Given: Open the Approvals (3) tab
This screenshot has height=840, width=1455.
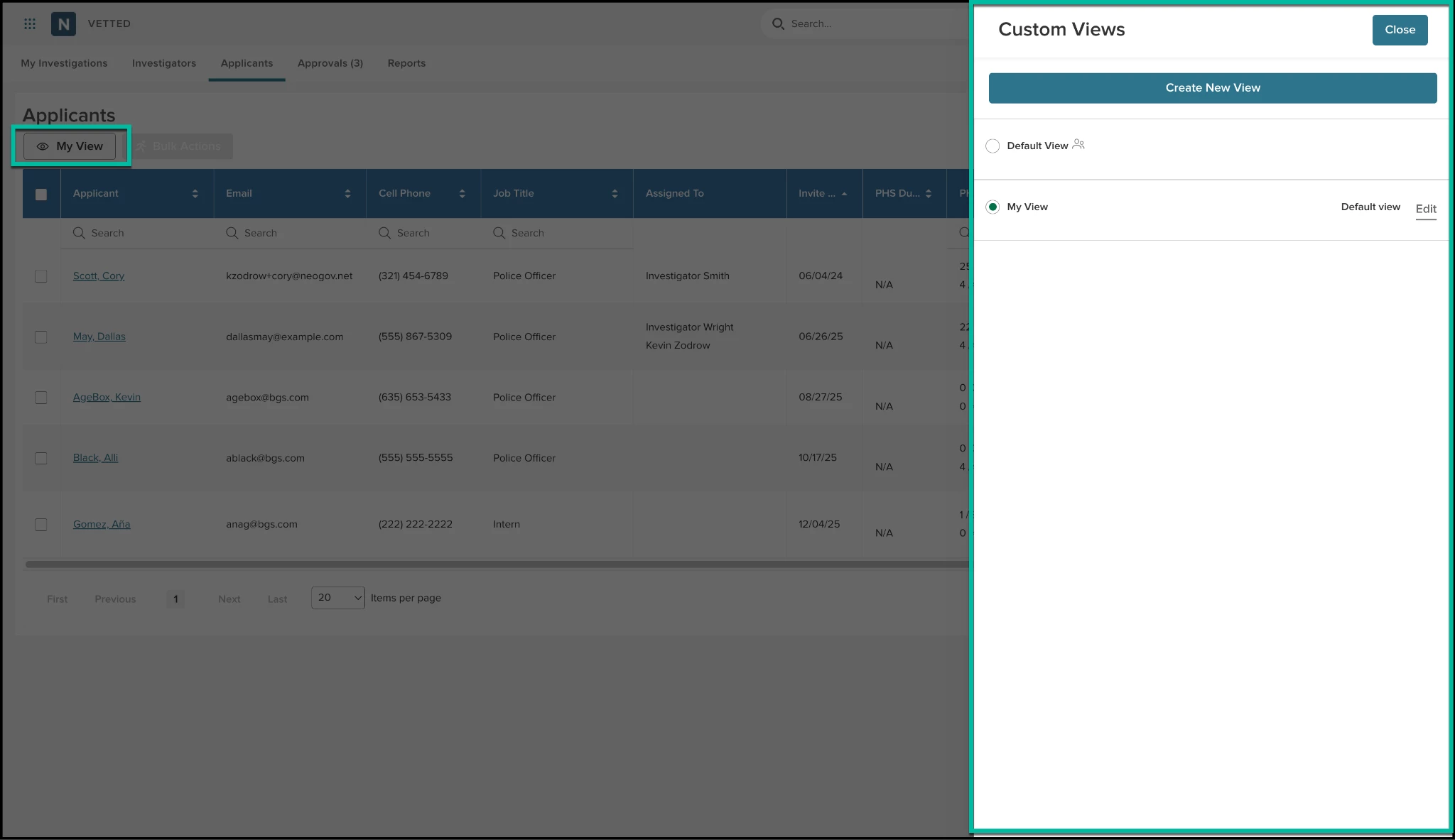Looking at the screenshot, I should click(x=330, y=63).
